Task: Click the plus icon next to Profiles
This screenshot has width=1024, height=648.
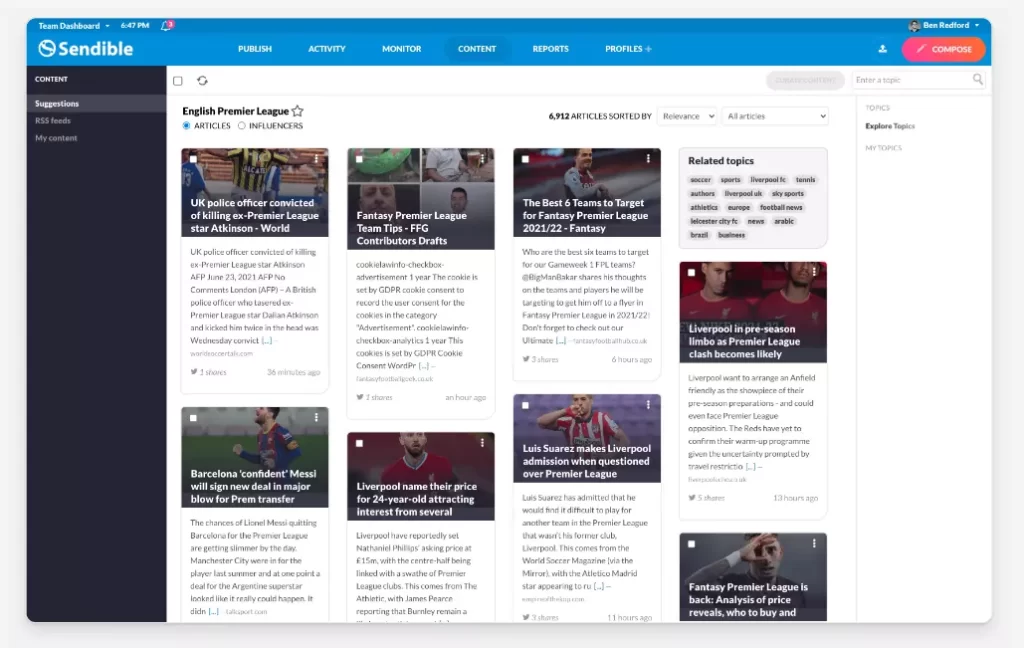Action: pos(648,49)
